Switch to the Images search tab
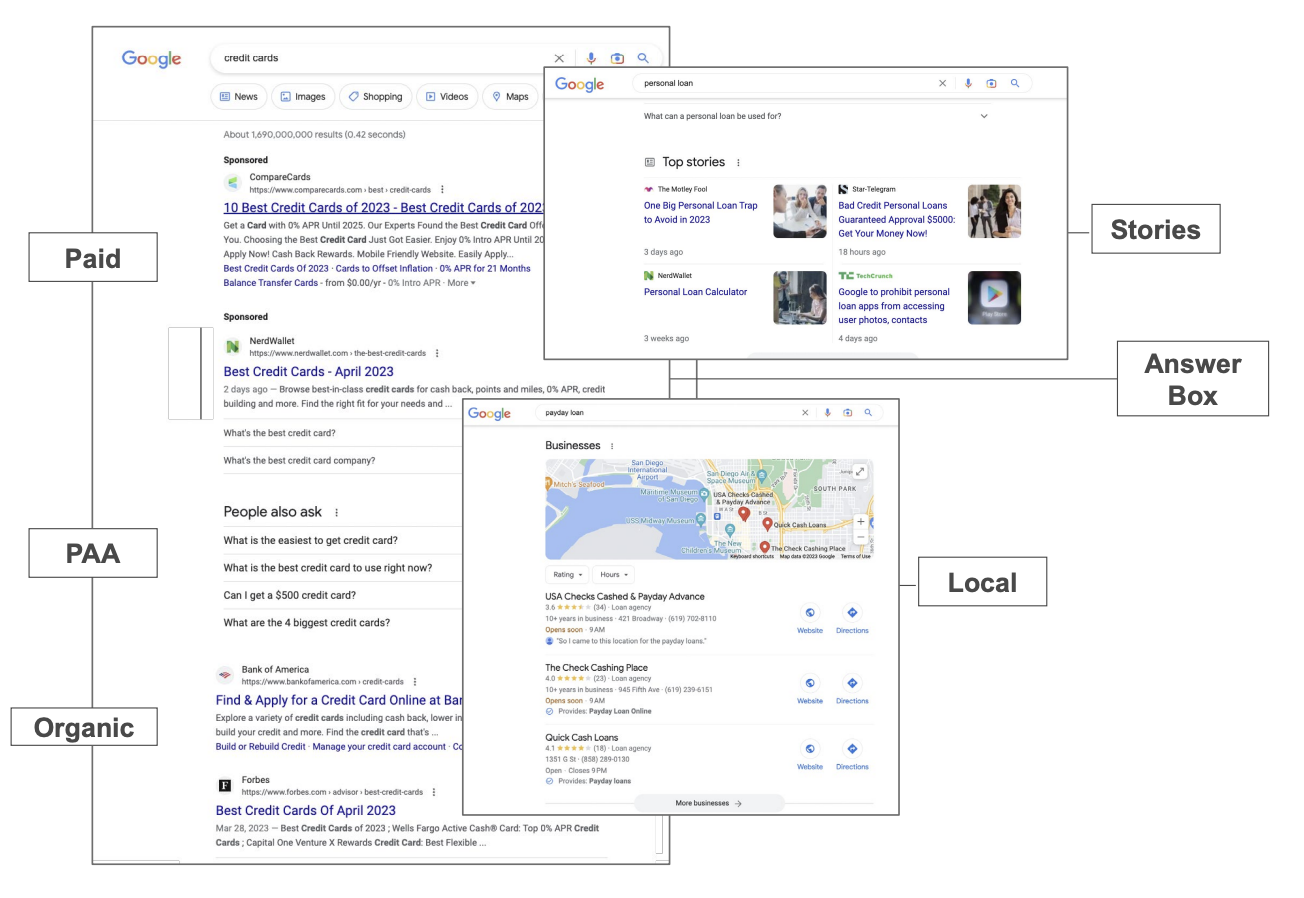Viewport: 1304px width, 898px height. 303,97
